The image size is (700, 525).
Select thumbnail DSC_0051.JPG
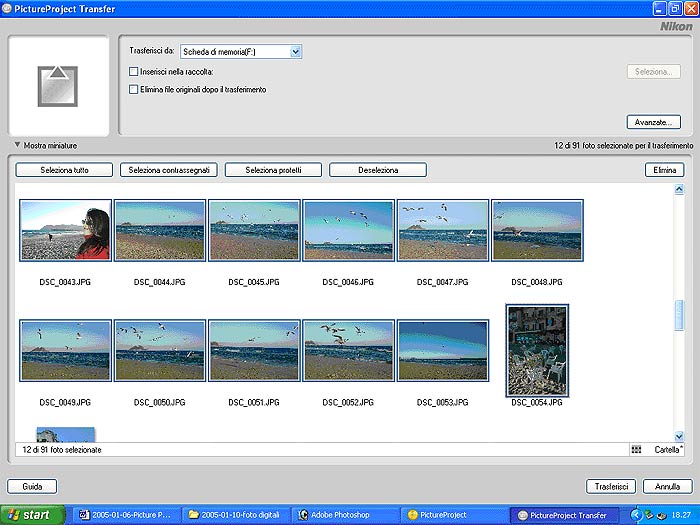tap(254, 350)
